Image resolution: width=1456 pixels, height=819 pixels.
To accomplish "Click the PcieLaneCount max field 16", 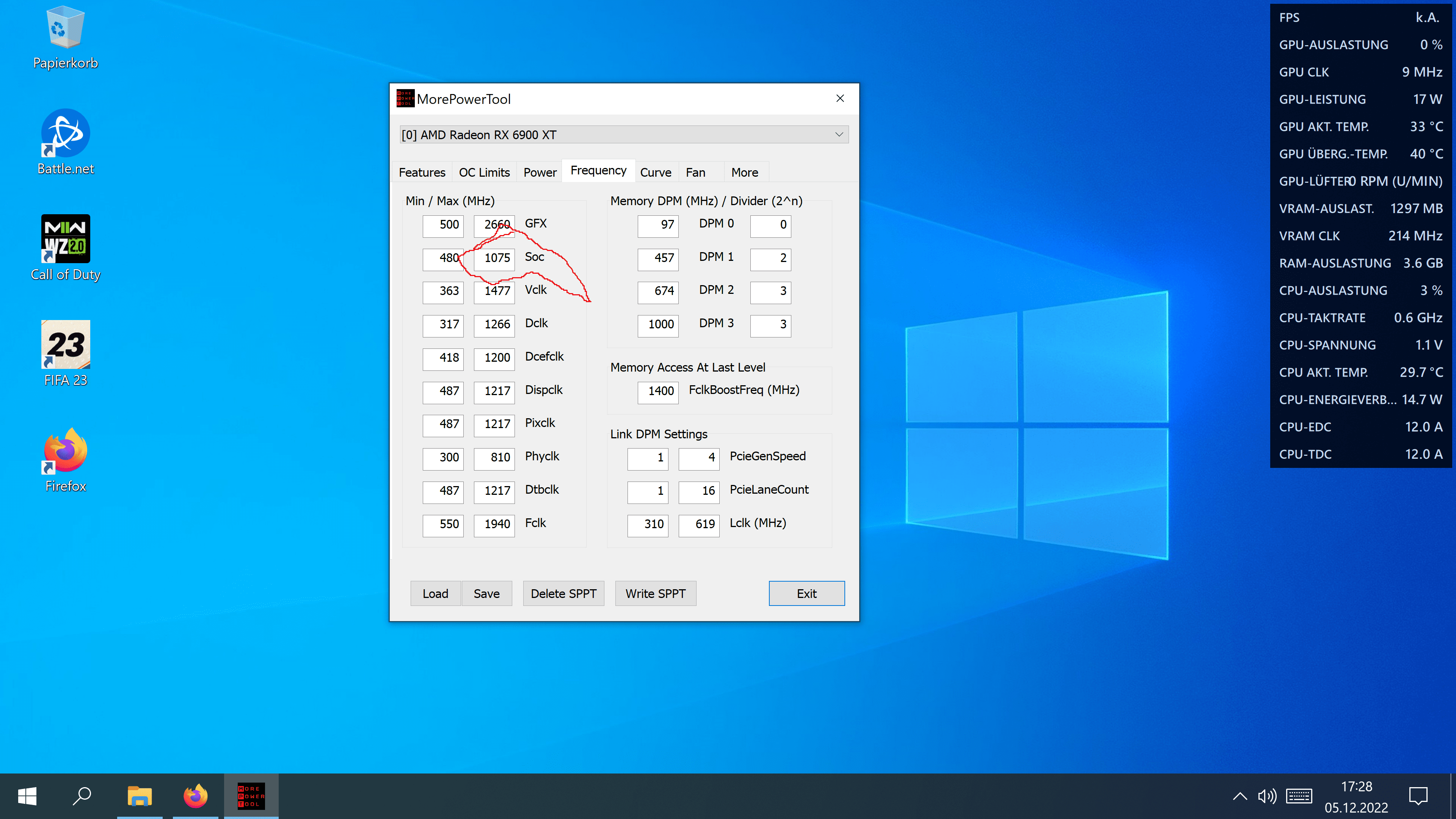I will click(698, 492).
